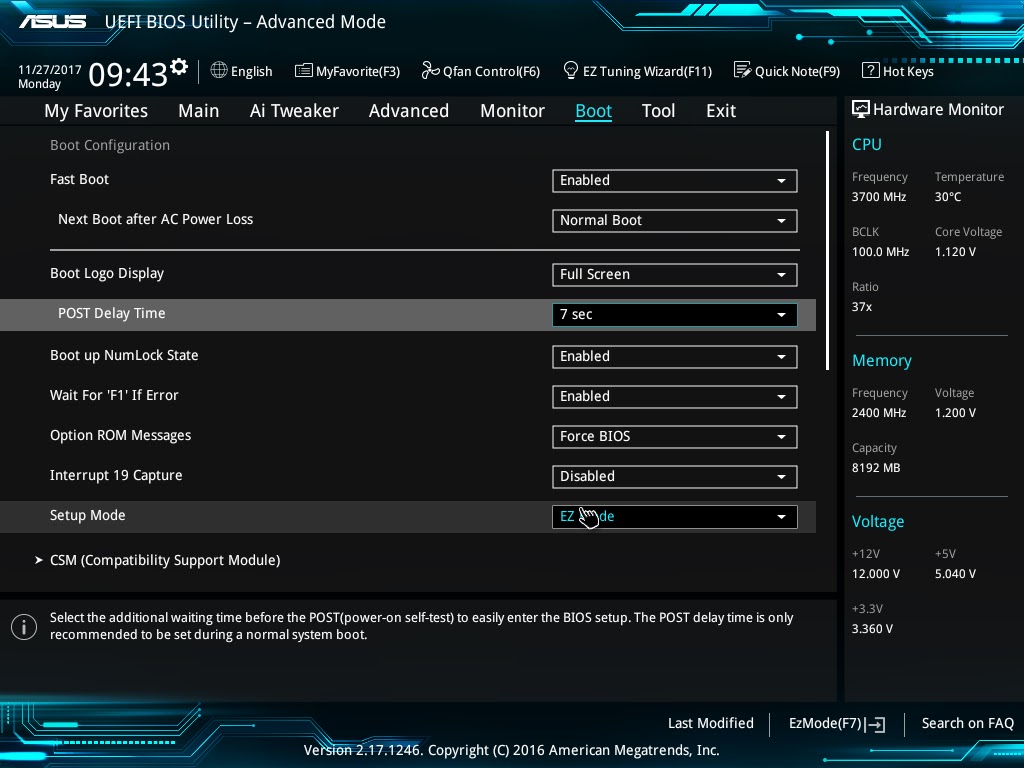
Task: Click CPU temperature value 30°C
Action: tap(948, 197)
